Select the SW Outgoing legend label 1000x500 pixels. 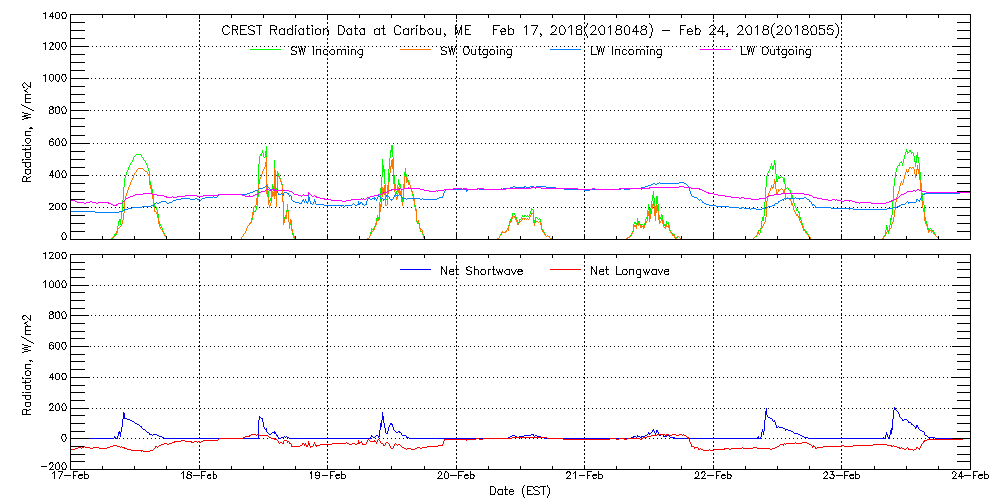point(477,51)
